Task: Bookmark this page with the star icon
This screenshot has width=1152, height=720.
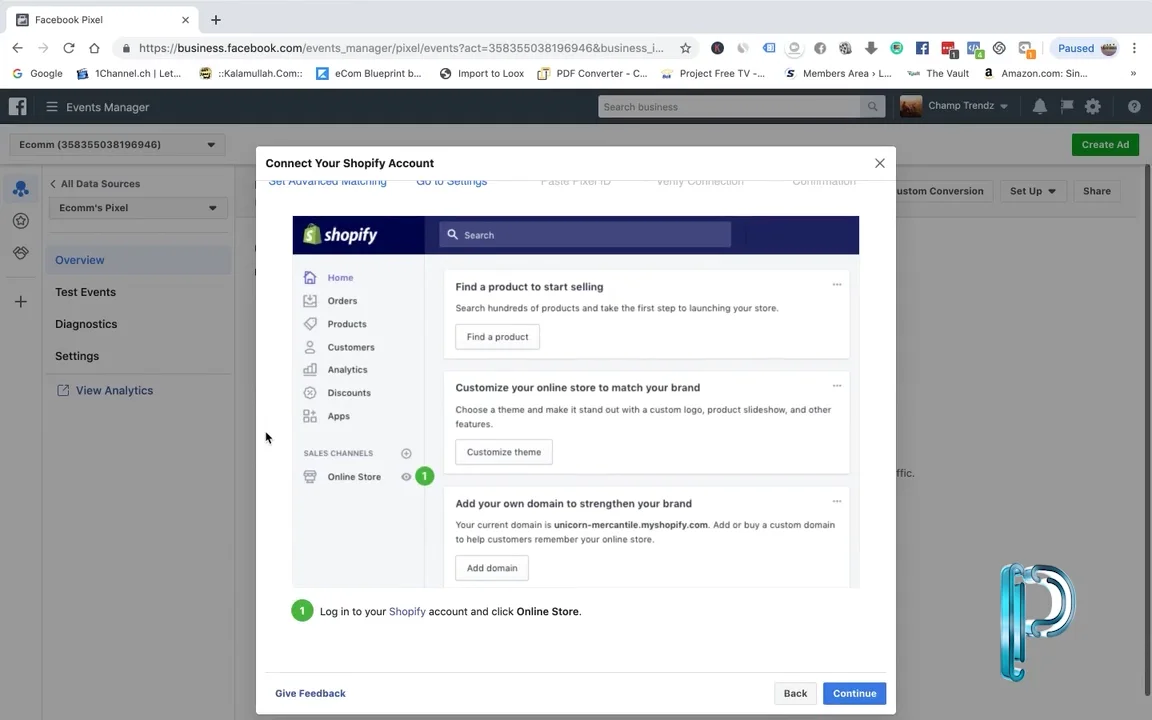Action: 685,48
